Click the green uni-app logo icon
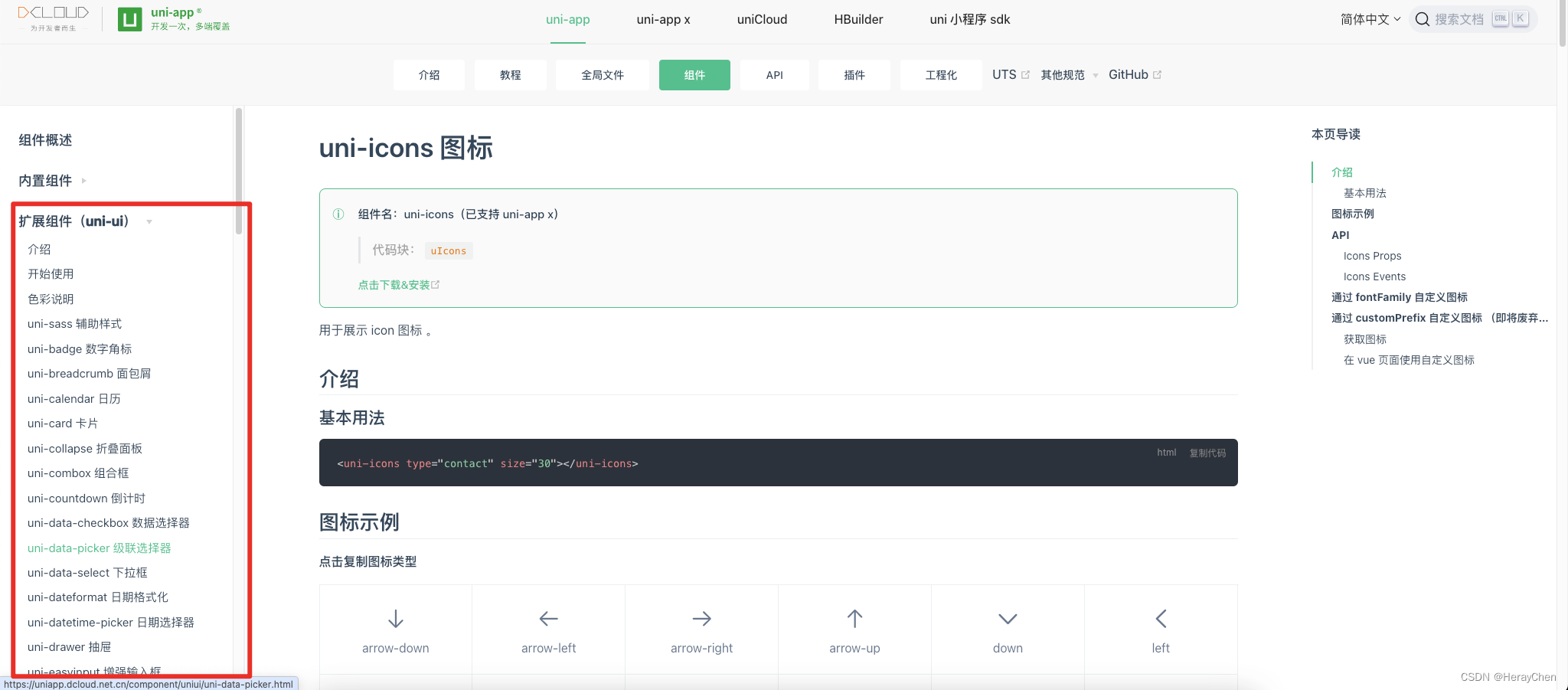Image resolution: width=1568 pixels, height=690 pixels. [130, 19]
